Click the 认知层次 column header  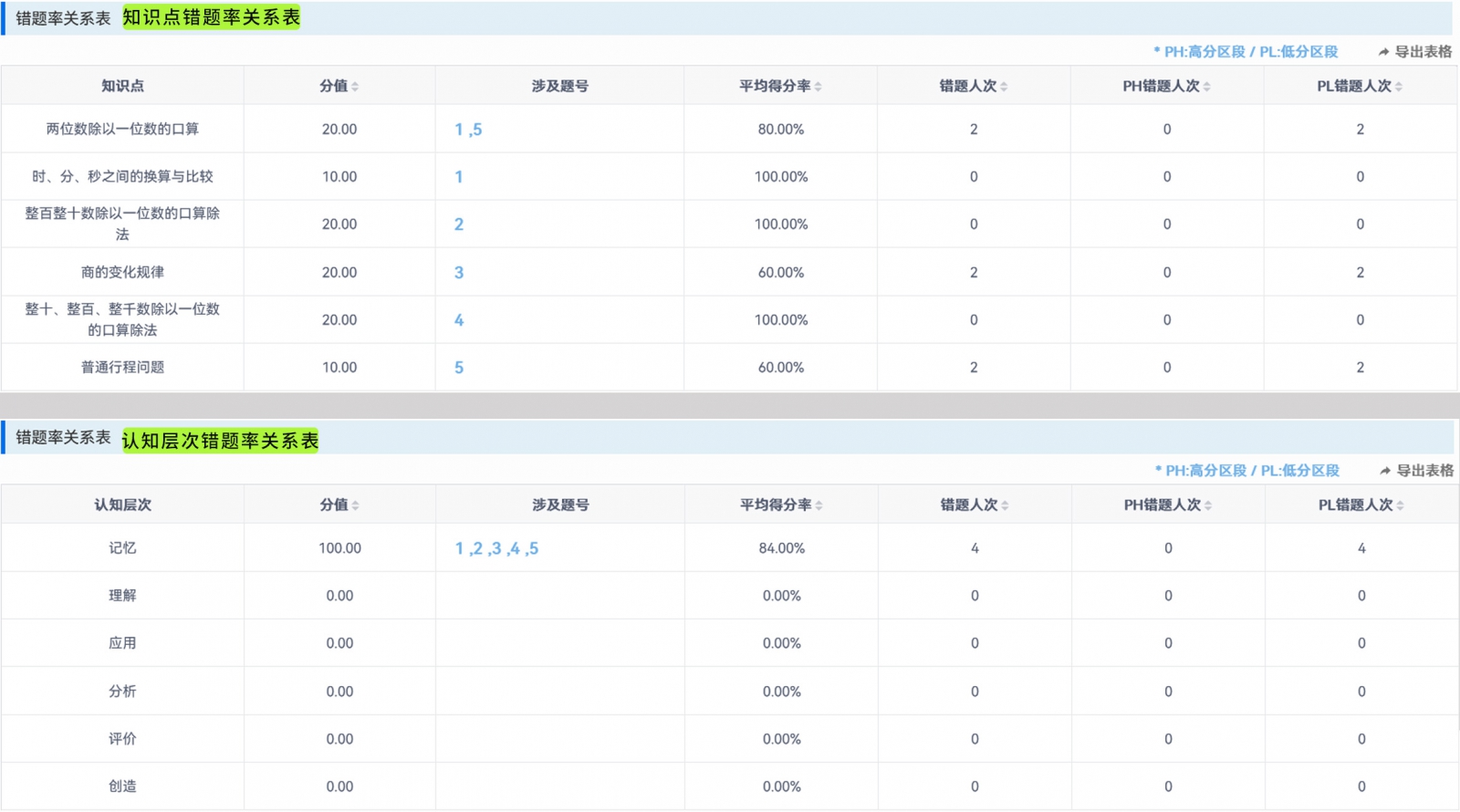[x=122, y=505]
